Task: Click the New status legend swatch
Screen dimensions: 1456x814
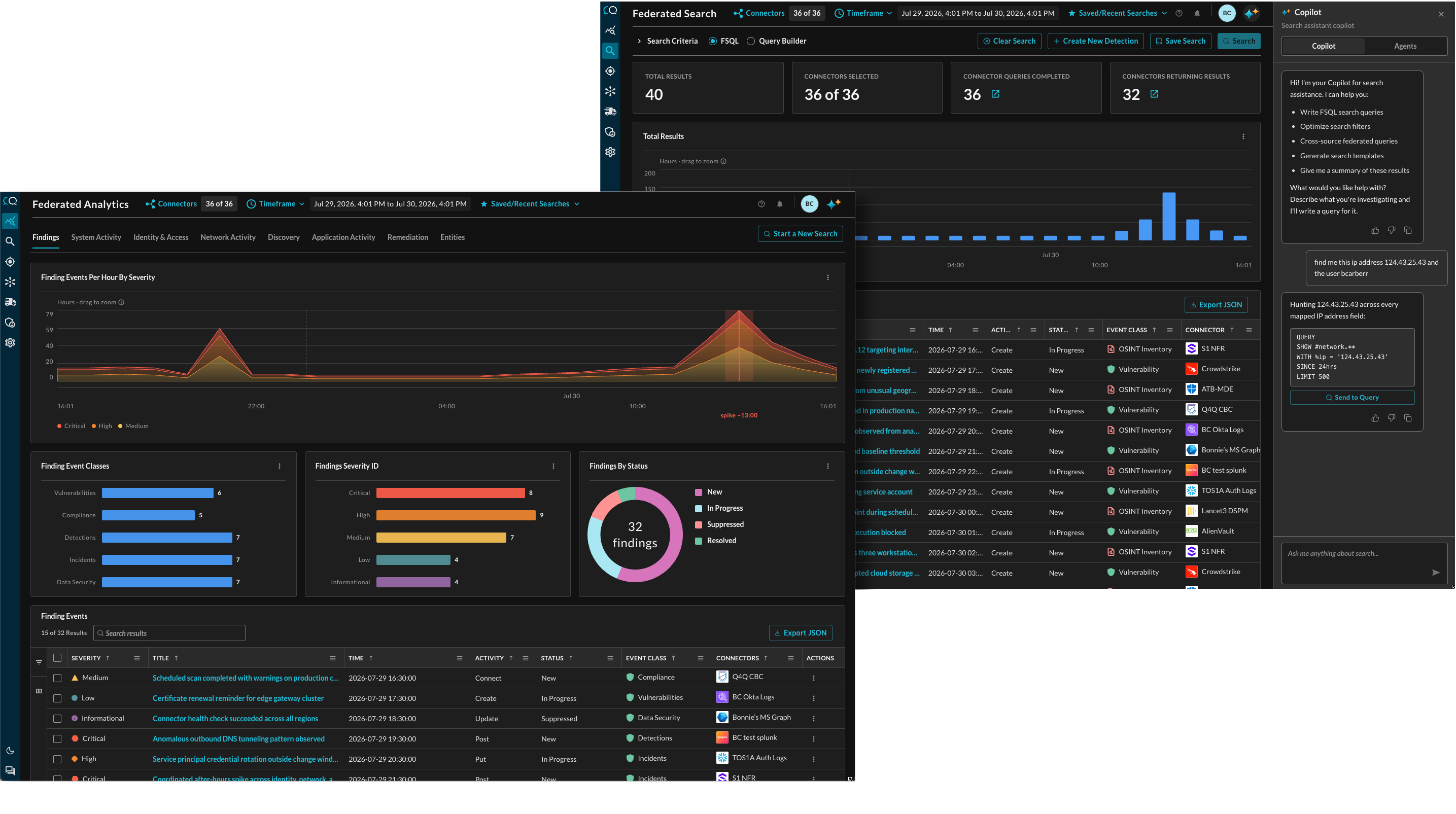Action: (x=698, y=492)
